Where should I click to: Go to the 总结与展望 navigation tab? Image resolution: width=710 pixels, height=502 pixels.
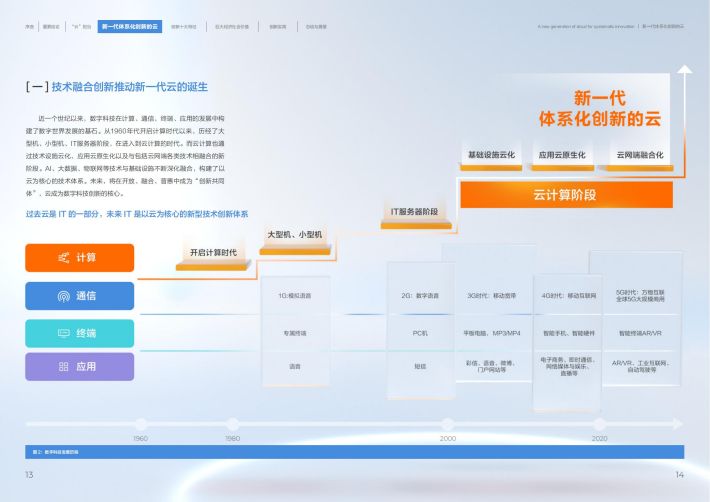[316, 27]
